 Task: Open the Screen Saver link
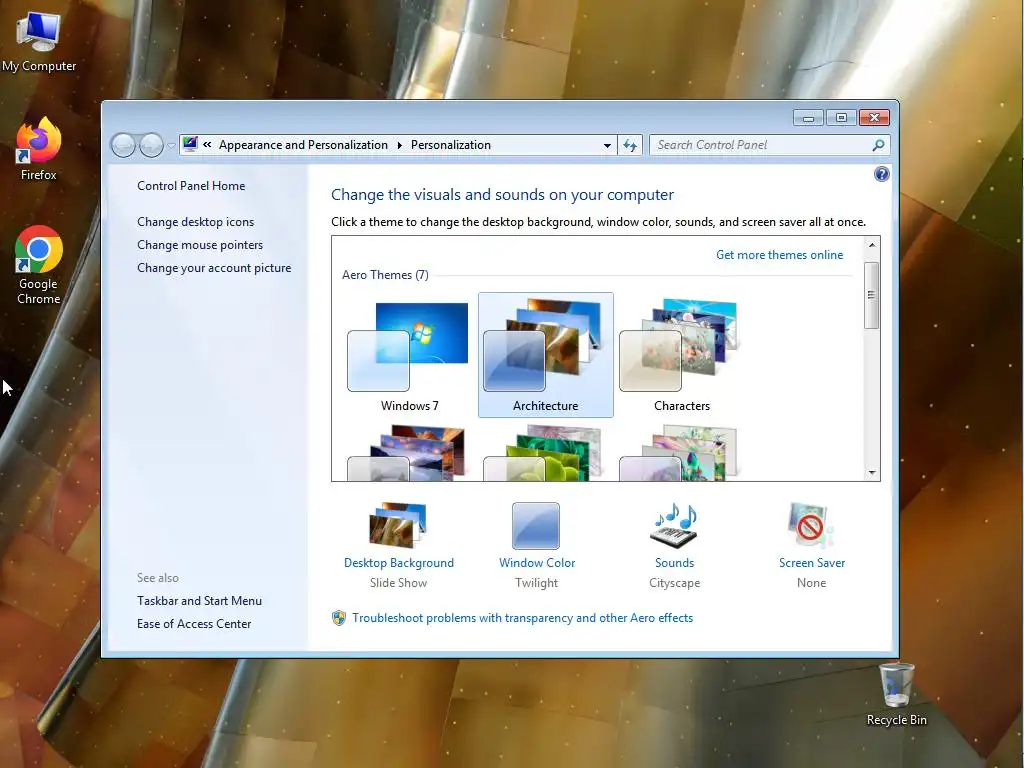(x=812, y=563)
